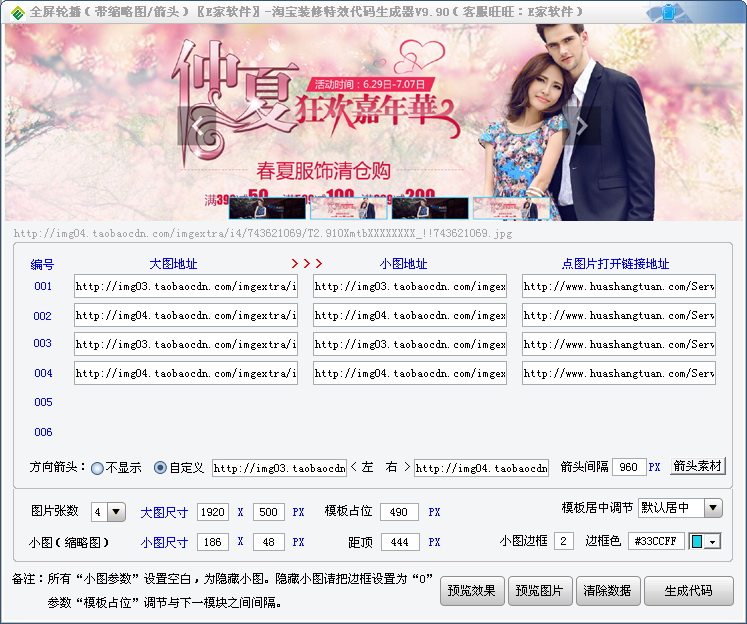
Task: Open the border color picker dropdown arrow
Action: pos(713,542)
